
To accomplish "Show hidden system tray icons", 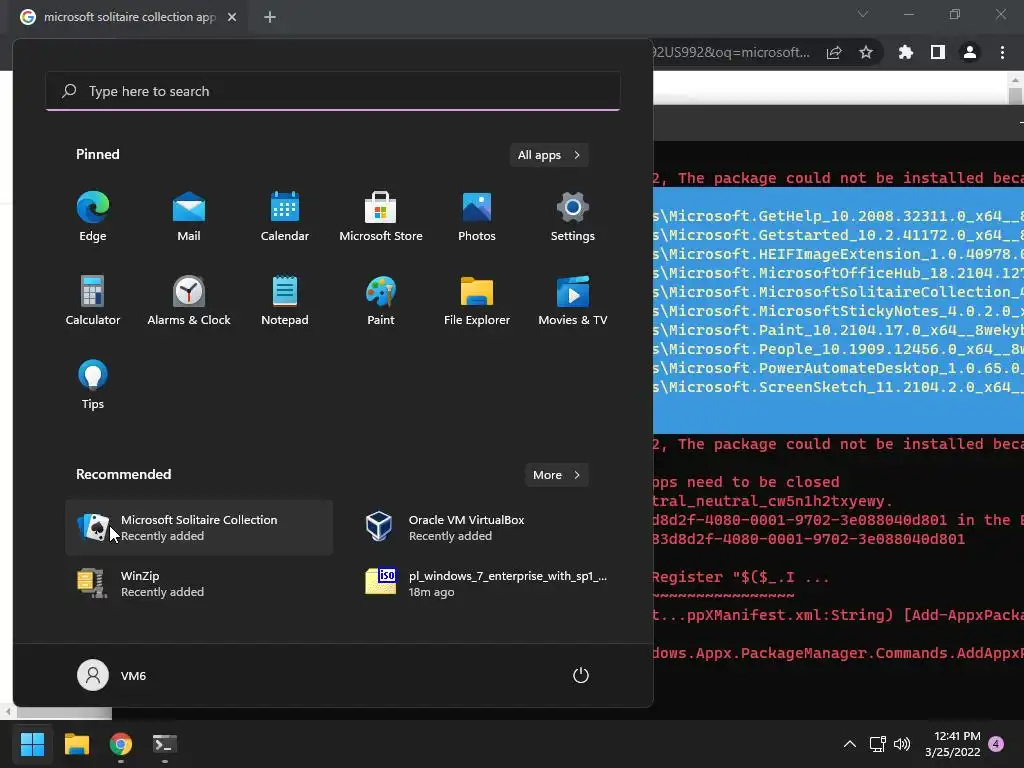I will pyautogui.click(x=850, y=744).
